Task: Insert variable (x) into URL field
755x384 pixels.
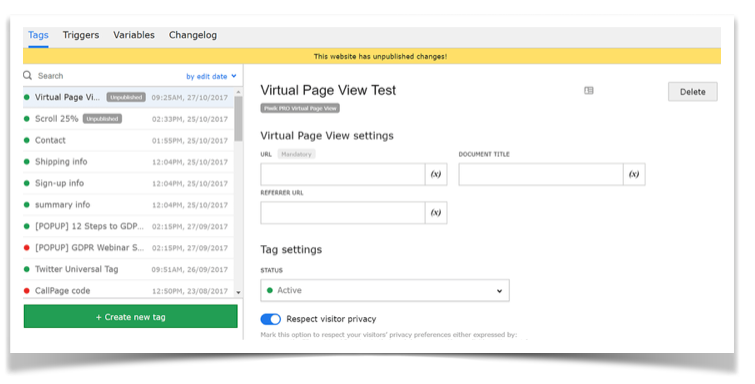Action: pos(436,174)
